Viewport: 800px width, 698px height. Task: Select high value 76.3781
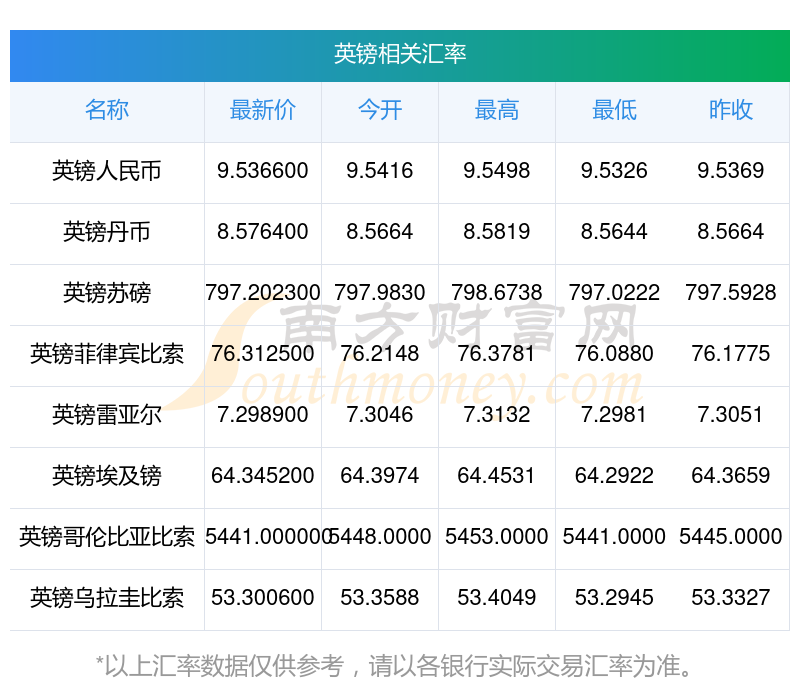(496, 354)
